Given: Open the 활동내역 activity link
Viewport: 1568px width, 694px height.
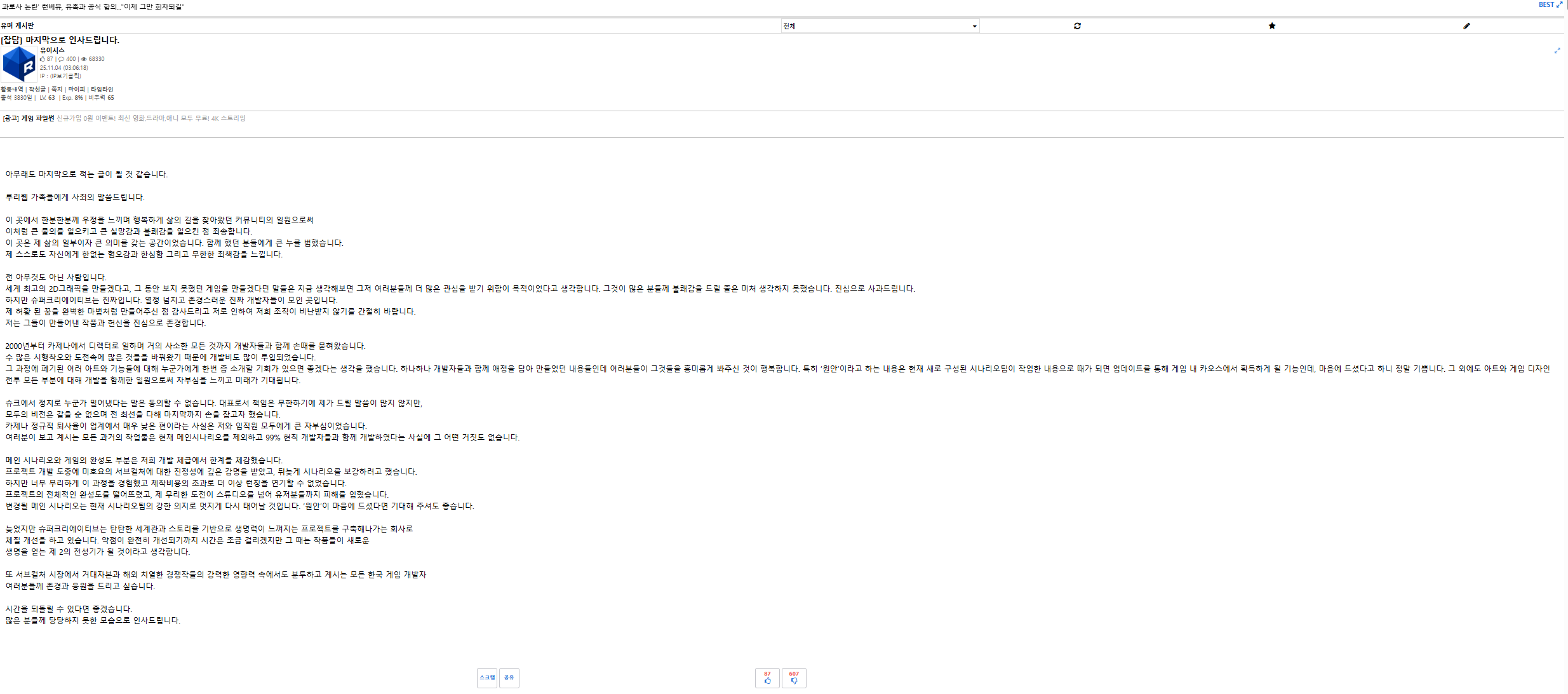Looking at the screenshot, I should (x=12, y=90).
